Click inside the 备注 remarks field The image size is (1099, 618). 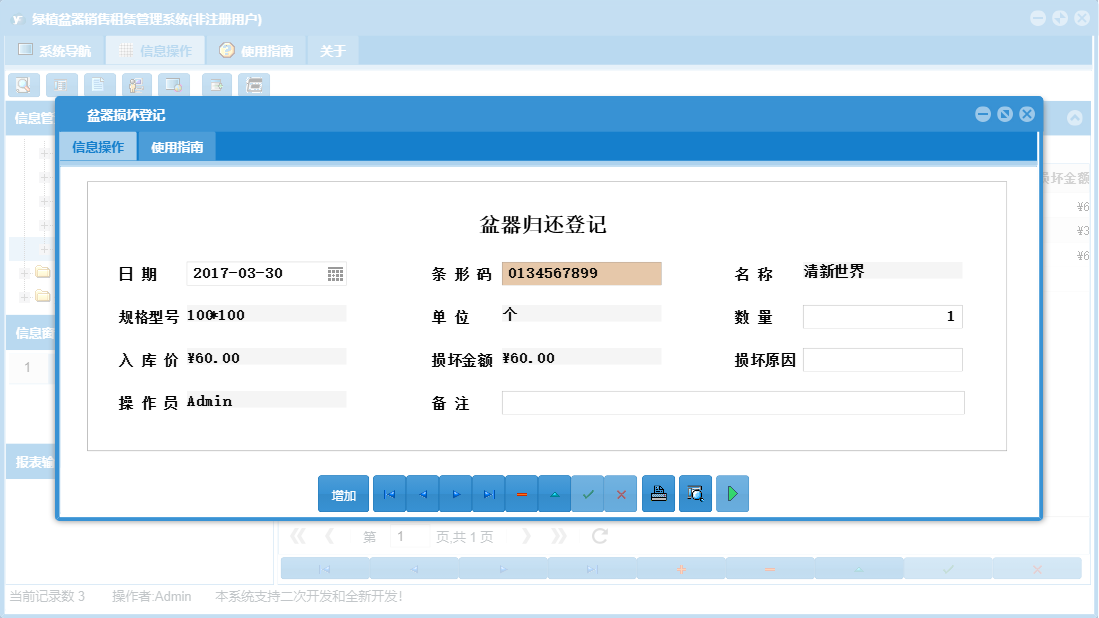point(733,403)
